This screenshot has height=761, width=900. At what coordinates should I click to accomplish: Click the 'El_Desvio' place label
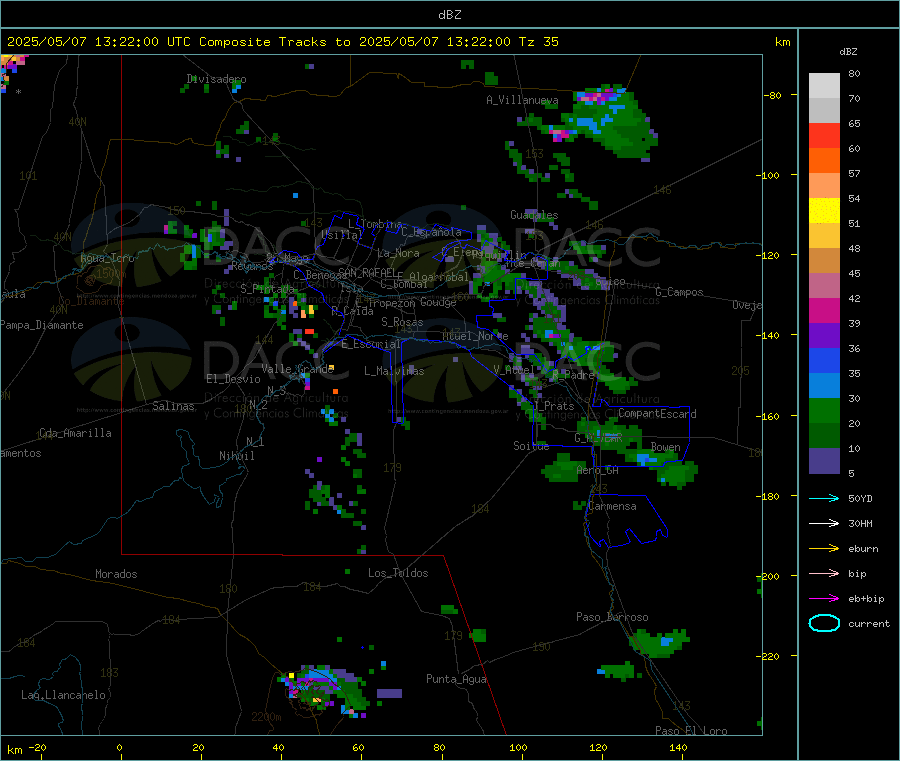point(233,379)
